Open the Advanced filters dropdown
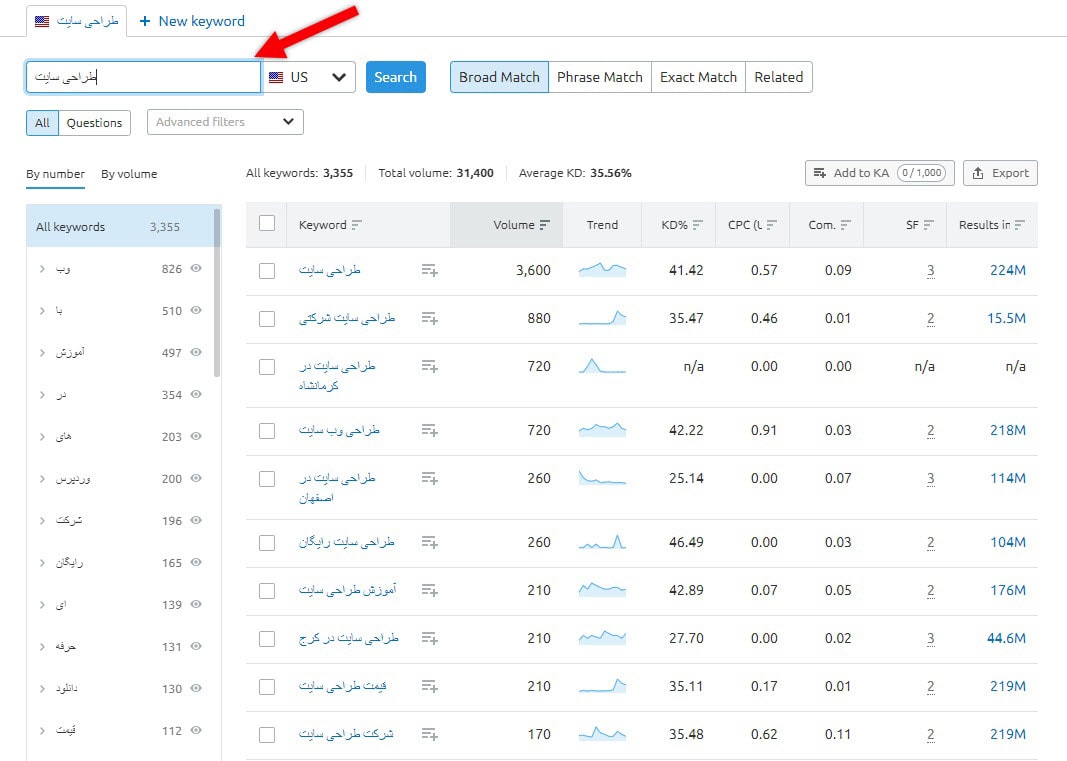Viewport: 1067px width, 761px height. click(x=224, y=121)
